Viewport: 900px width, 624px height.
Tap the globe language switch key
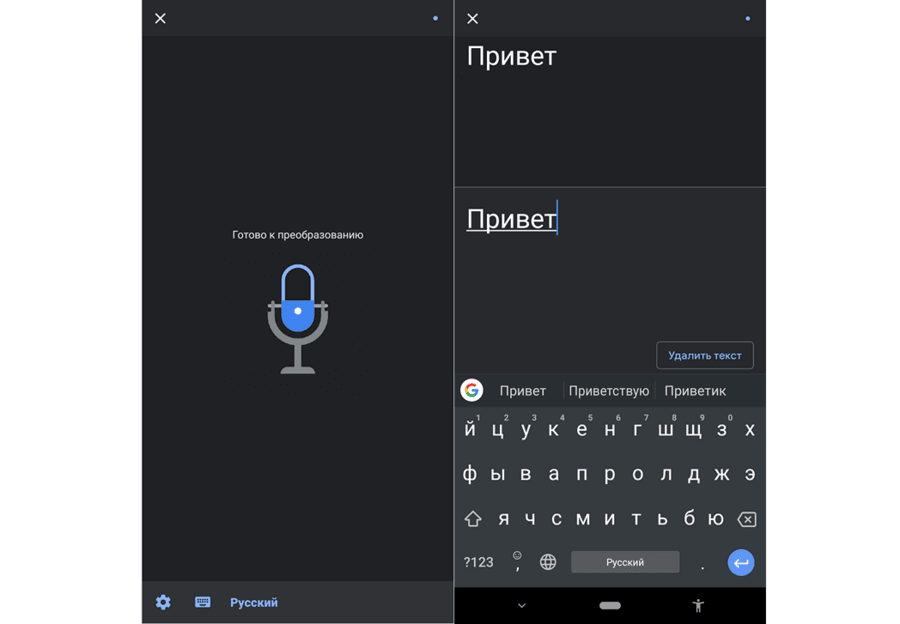548,562
